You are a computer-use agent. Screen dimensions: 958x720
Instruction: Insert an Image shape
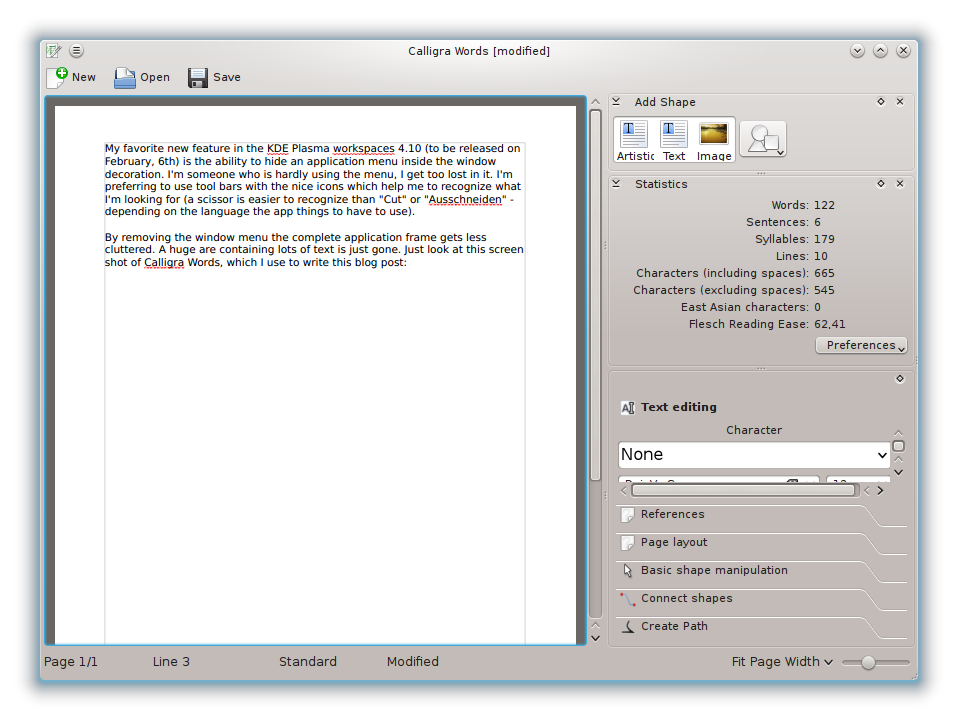click(x=714, y=139)
